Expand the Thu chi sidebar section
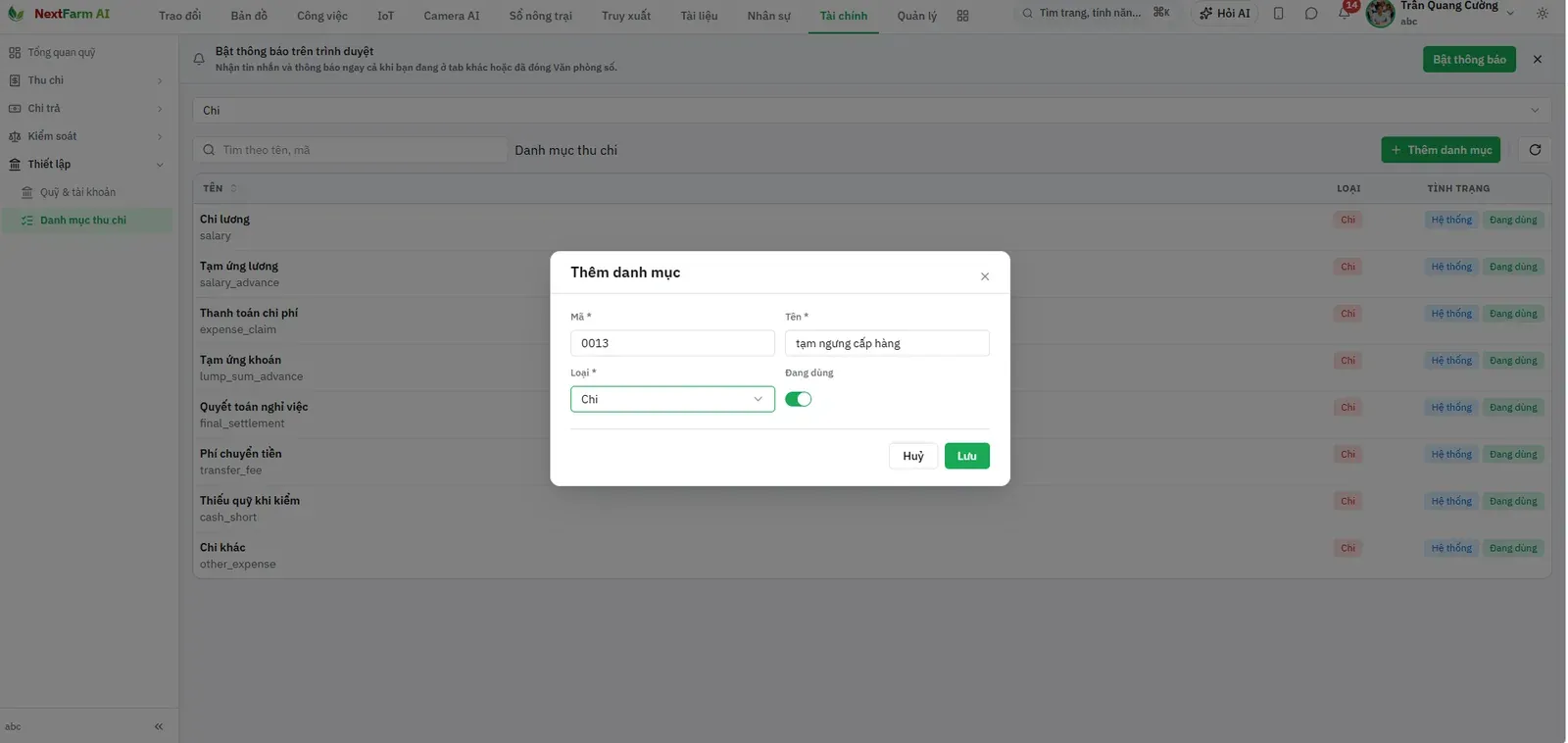 point(85,80)
